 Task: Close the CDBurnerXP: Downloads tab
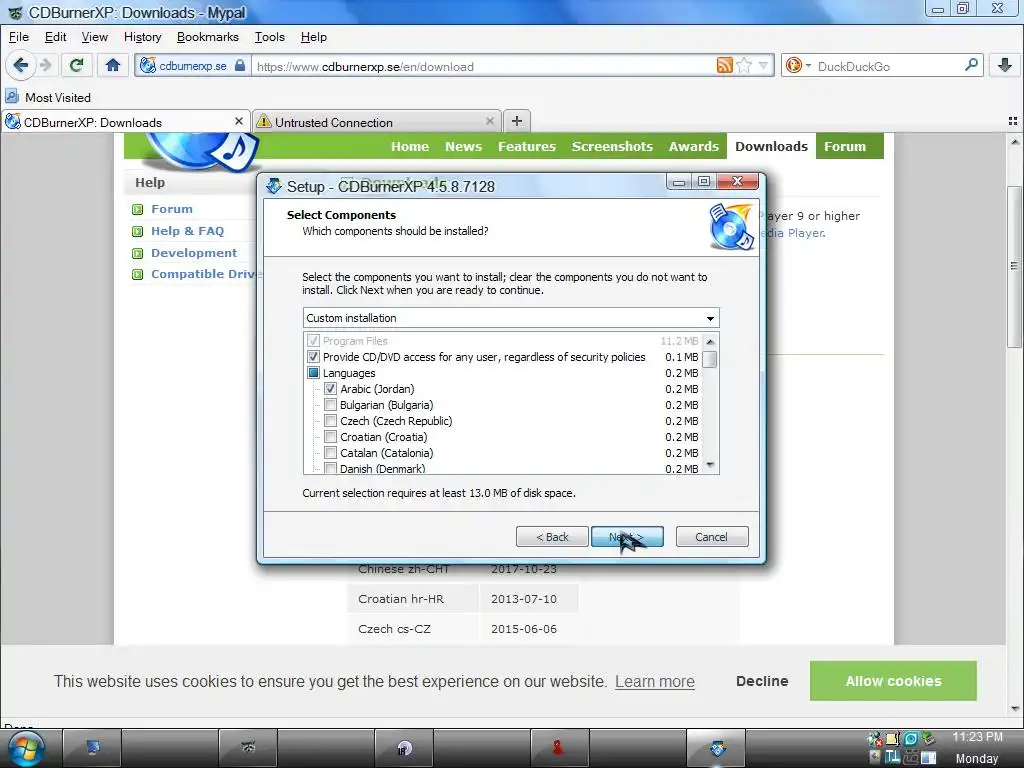(238, 121)
